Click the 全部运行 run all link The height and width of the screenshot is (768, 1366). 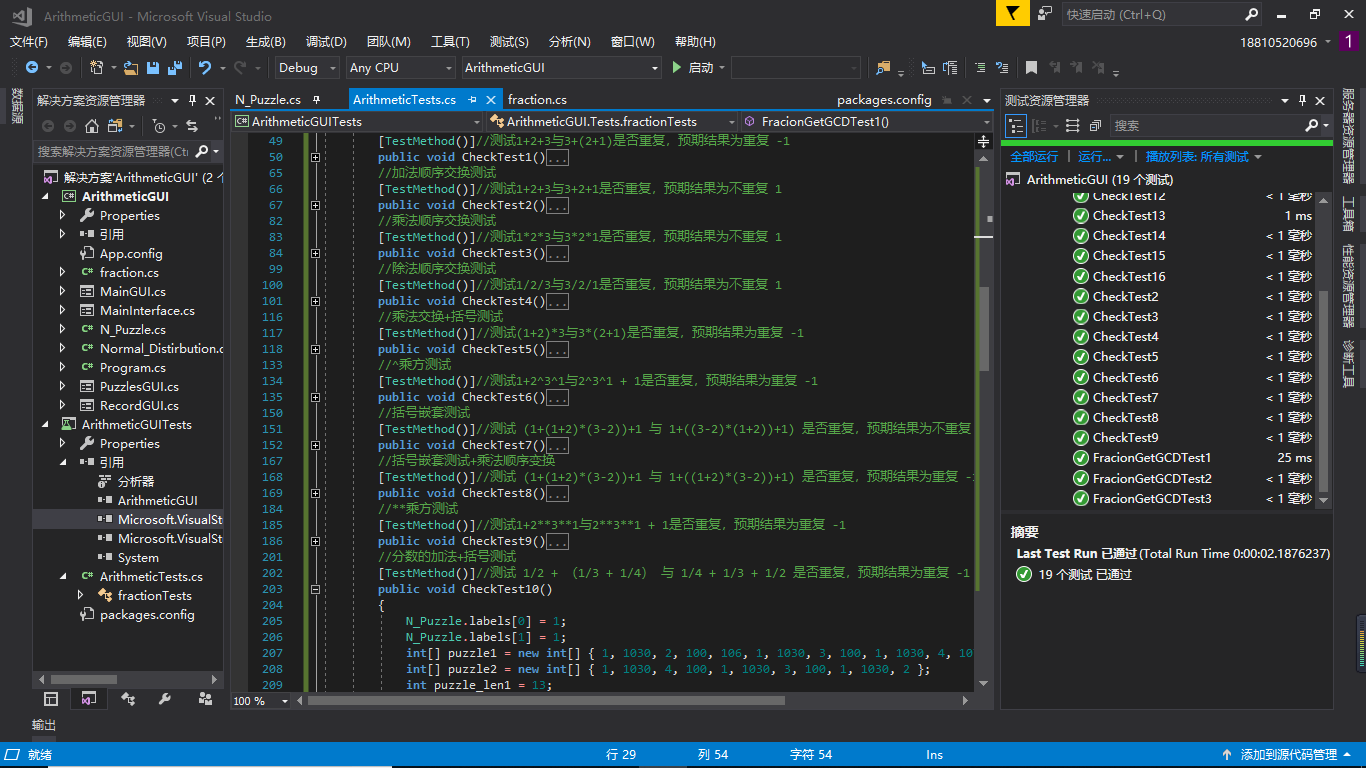(x=1034, y=157)
